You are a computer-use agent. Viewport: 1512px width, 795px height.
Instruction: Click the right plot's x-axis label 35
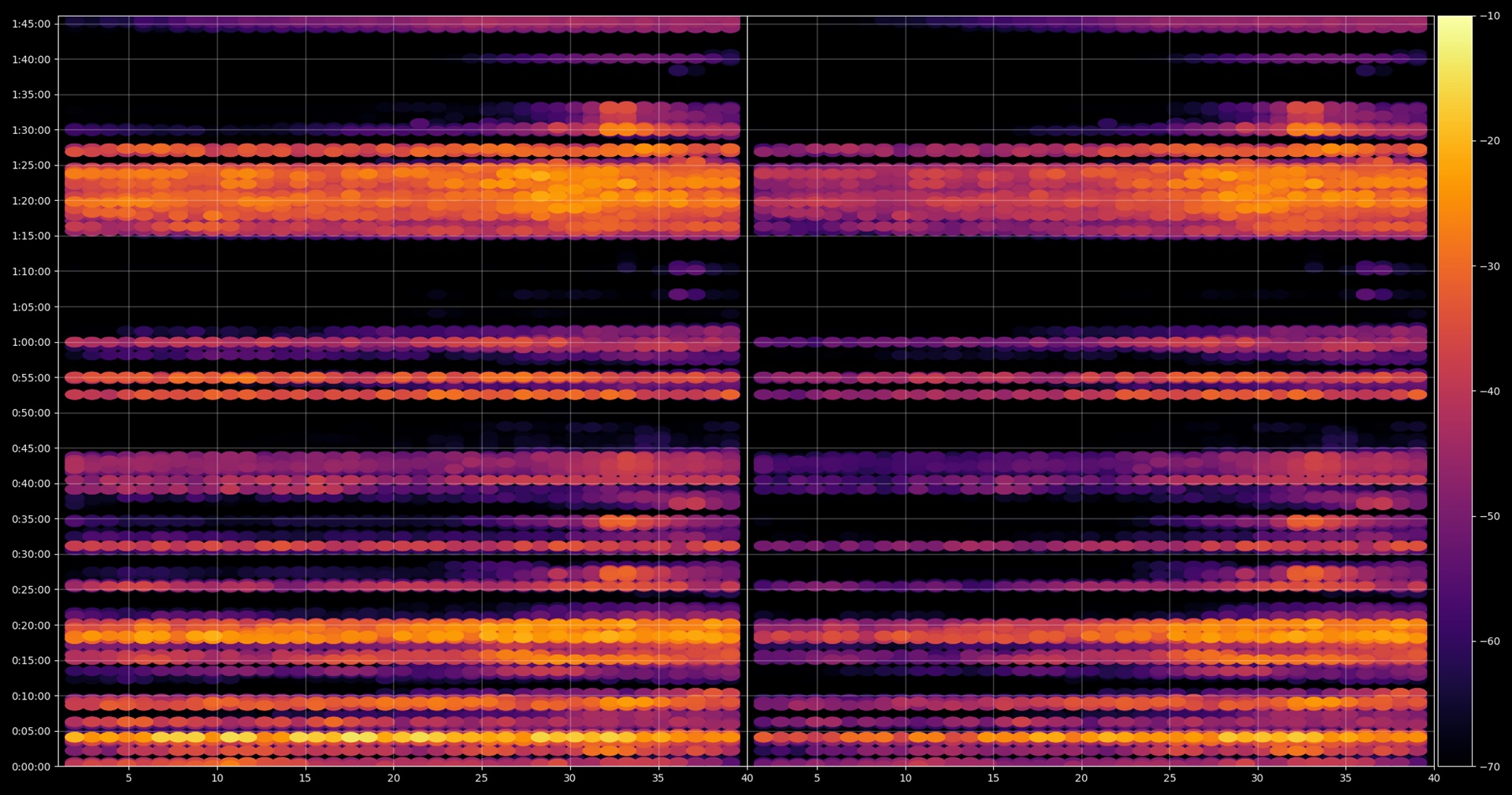[x=1345, y=778]
